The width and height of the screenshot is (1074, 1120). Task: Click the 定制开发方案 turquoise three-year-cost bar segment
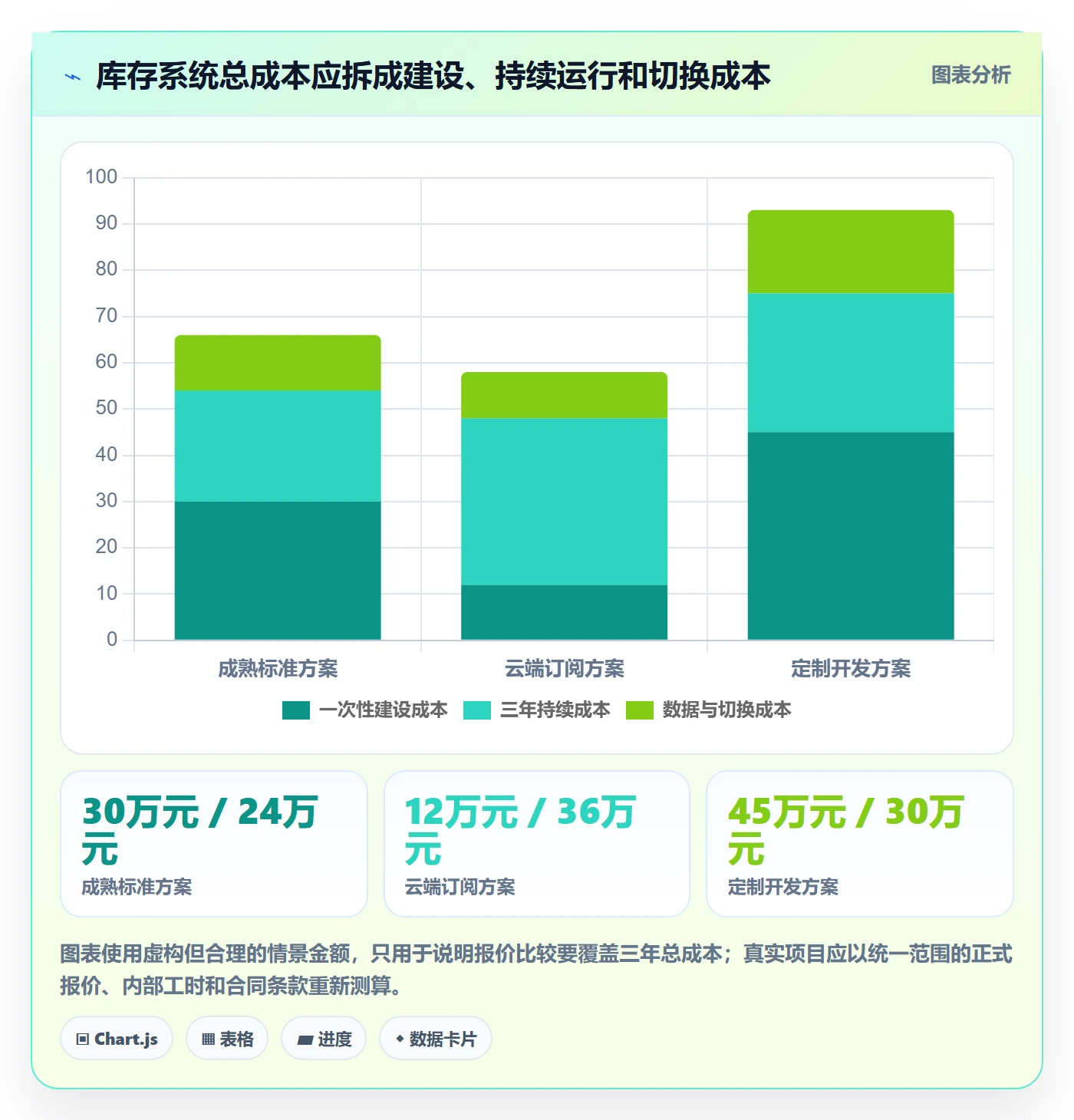(x=851, y=363)
